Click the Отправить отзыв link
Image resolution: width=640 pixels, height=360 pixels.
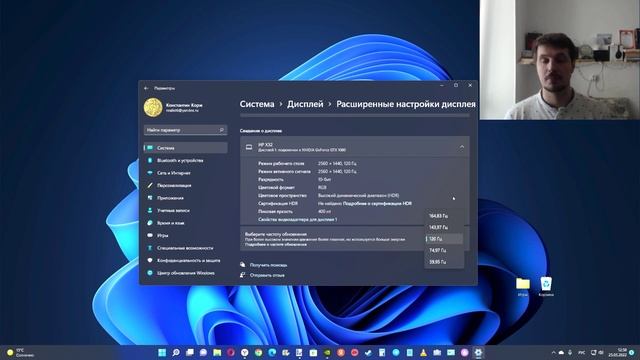pyautogui.click(x=267, y=275)
